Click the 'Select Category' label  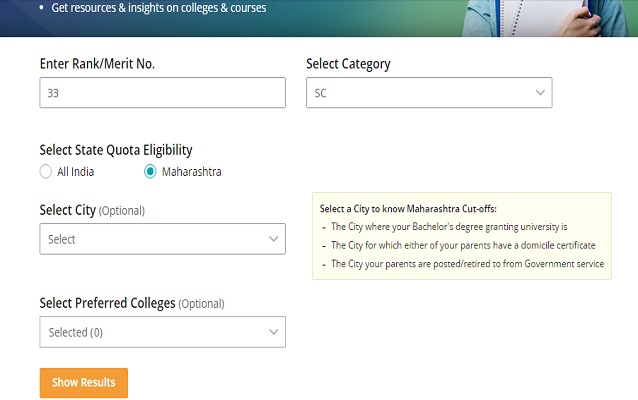click(x=348, y=64)
